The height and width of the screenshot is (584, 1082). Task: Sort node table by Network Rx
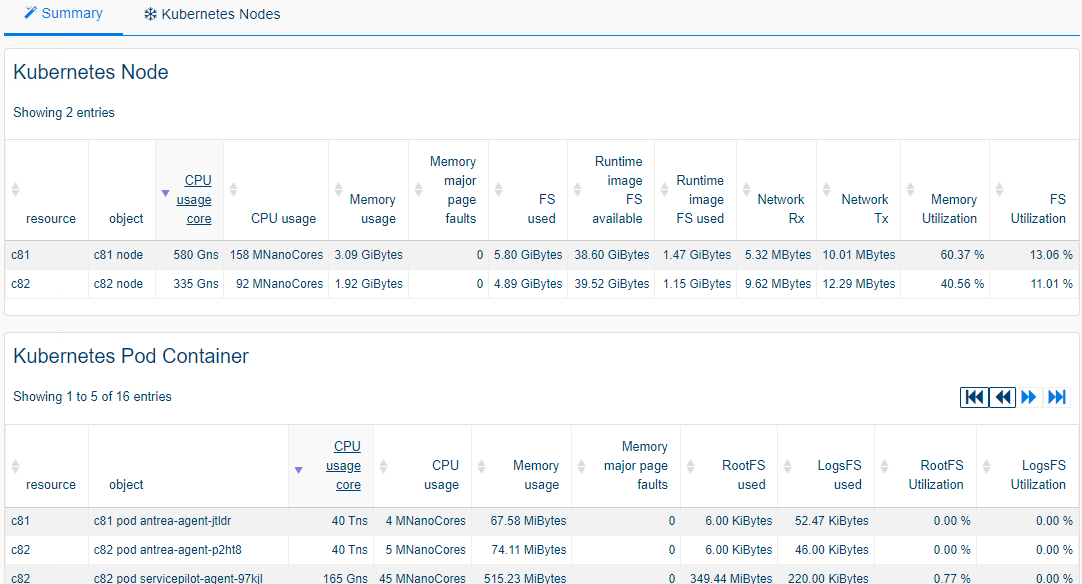780,208
